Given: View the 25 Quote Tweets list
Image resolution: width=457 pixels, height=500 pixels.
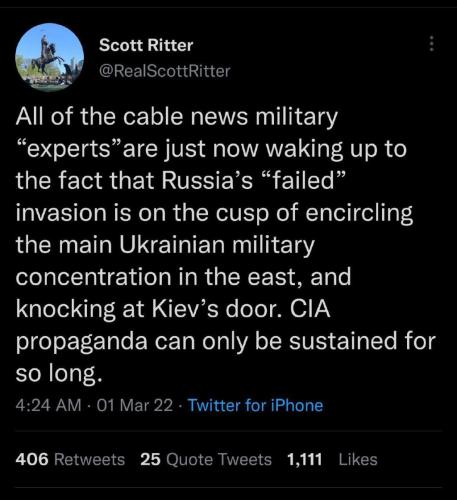Looking at the screenshot, I should 206,459.
